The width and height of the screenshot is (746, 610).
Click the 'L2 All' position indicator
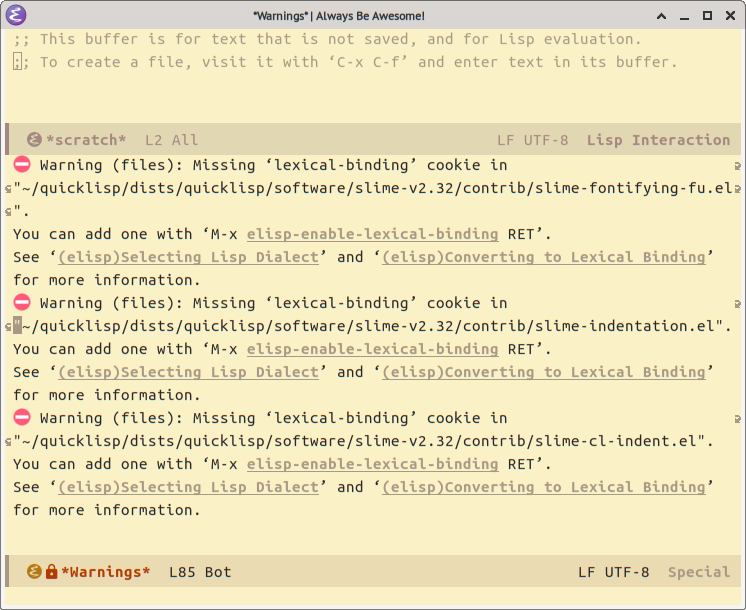171,140
